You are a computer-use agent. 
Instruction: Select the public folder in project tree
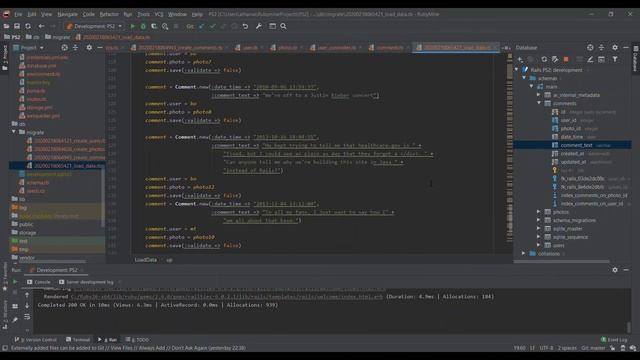[x=23, y=224]
